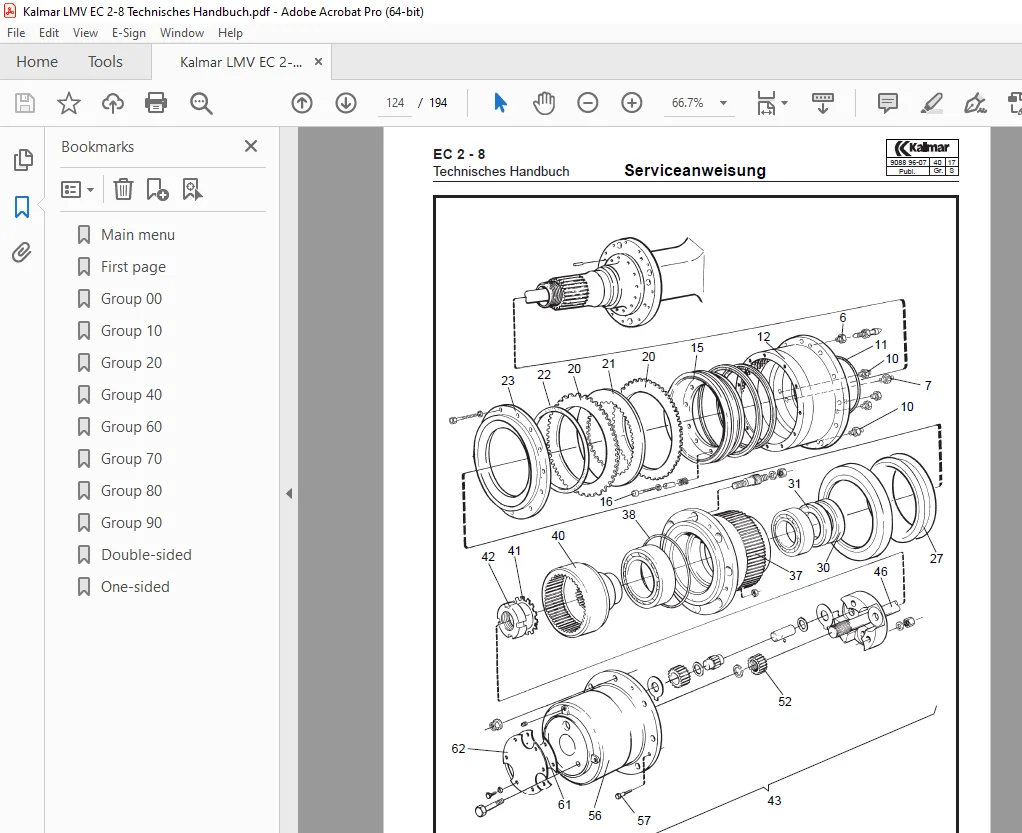Choose the selection arrow tool

(x=500, y=103)
